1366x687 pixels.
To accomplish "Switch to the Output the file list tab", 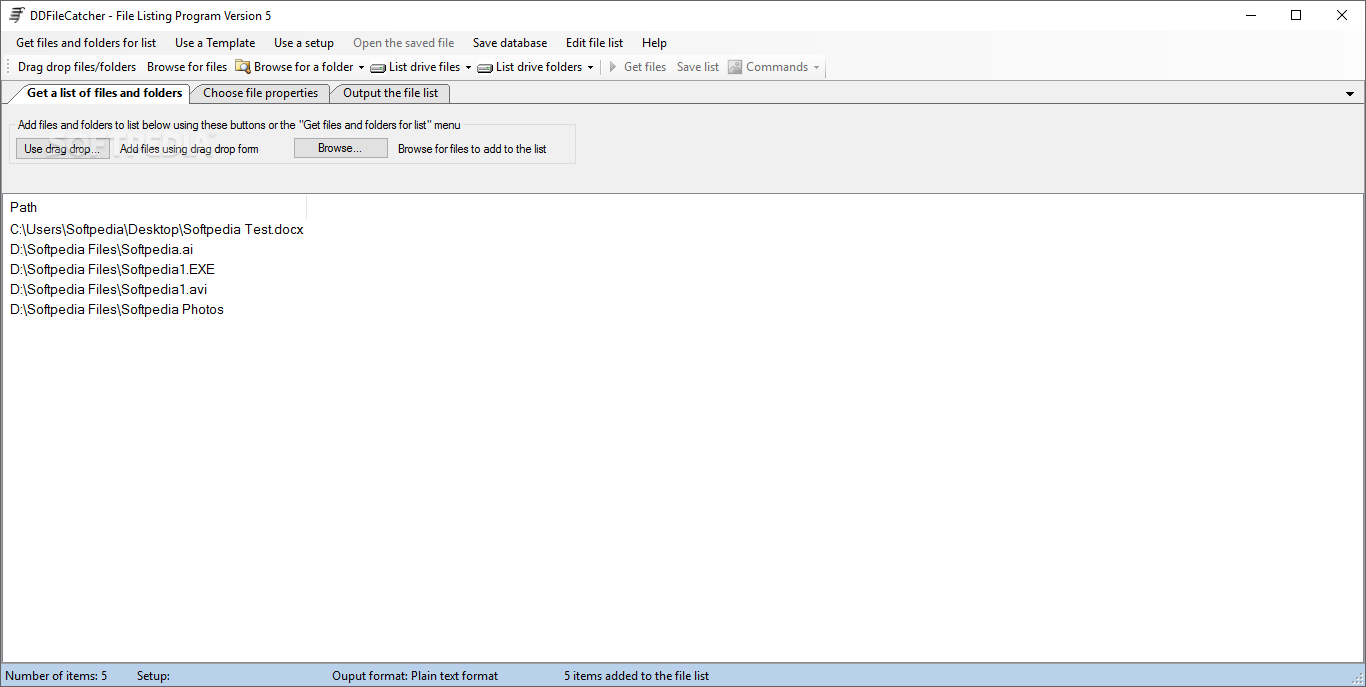I will (x=391, y=93).
